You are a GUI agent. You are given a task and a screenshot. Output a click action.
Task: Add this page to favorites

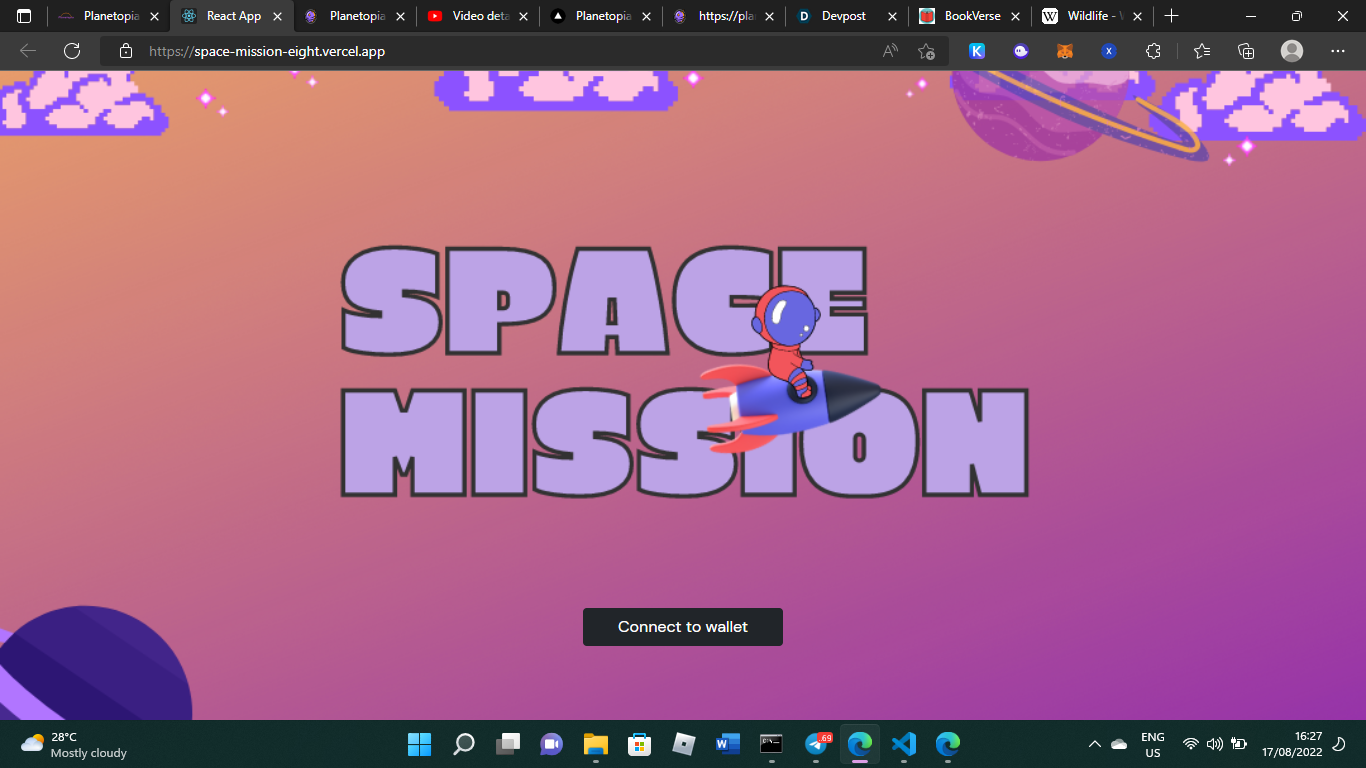[926, 51]
